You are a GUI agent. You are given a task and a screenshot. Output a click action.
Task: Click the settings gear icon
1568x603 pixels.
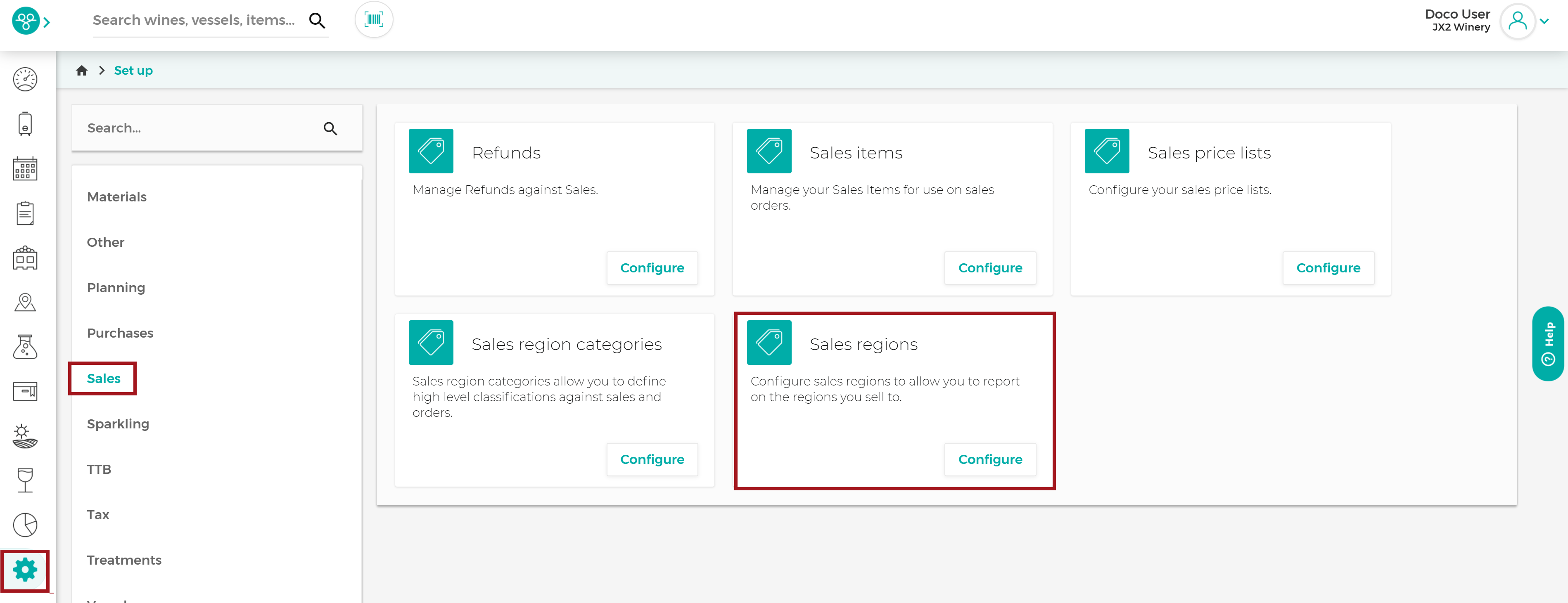coord(25,570)
